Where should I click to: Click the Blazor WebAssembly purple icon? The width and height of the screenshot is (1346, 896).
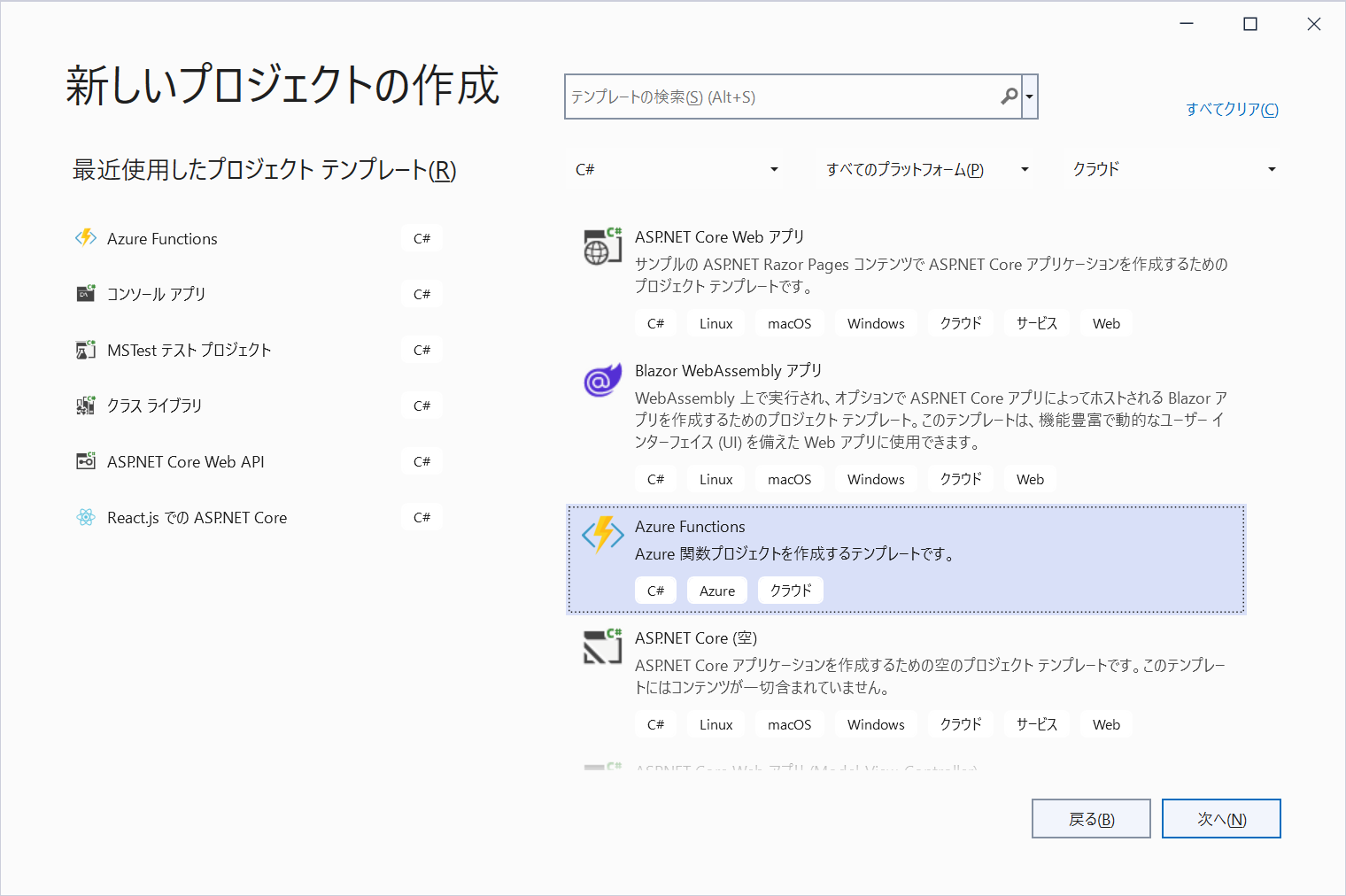[x=602, y=381]
